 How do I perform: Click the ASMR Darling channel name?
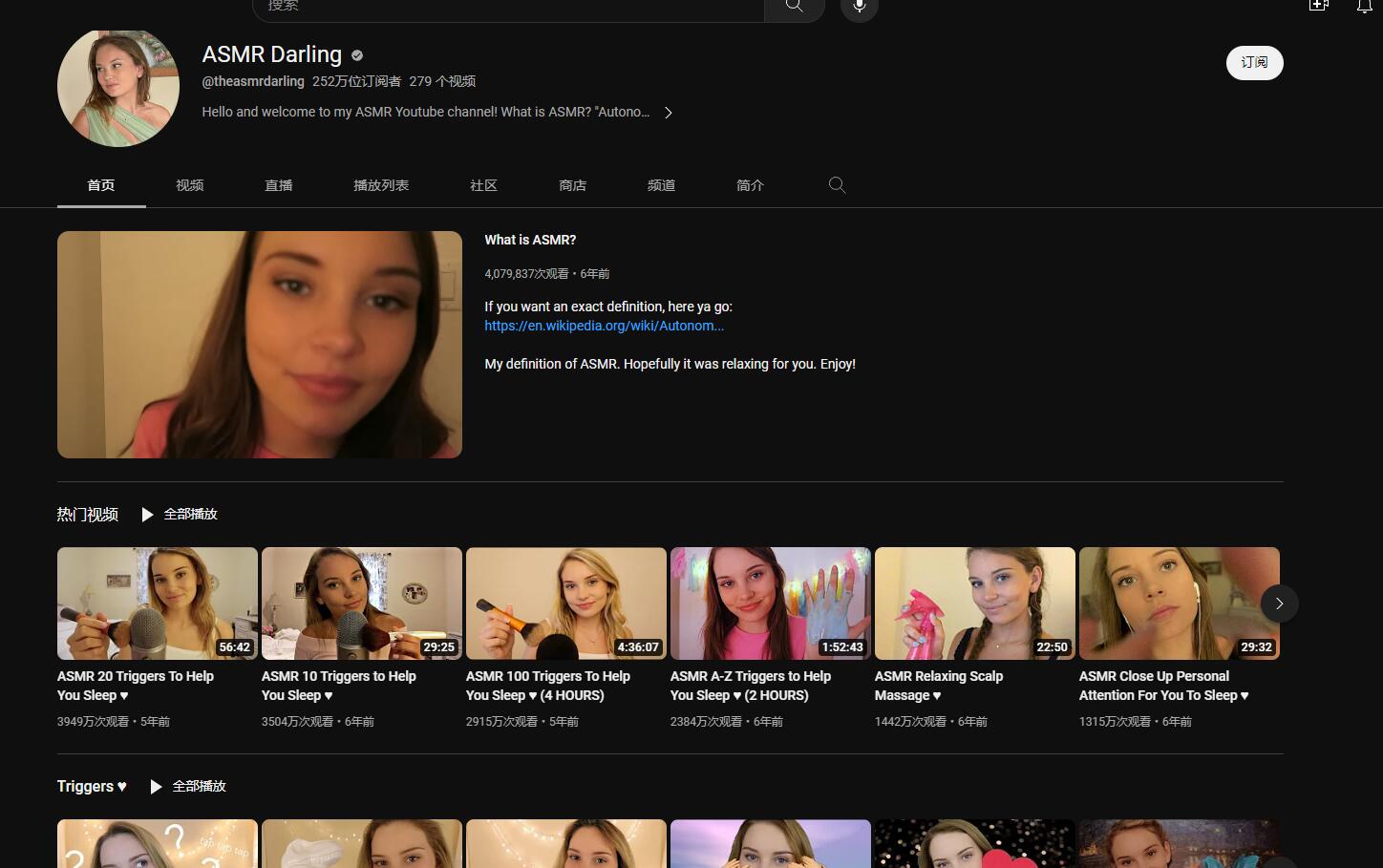tap(272, 54)
